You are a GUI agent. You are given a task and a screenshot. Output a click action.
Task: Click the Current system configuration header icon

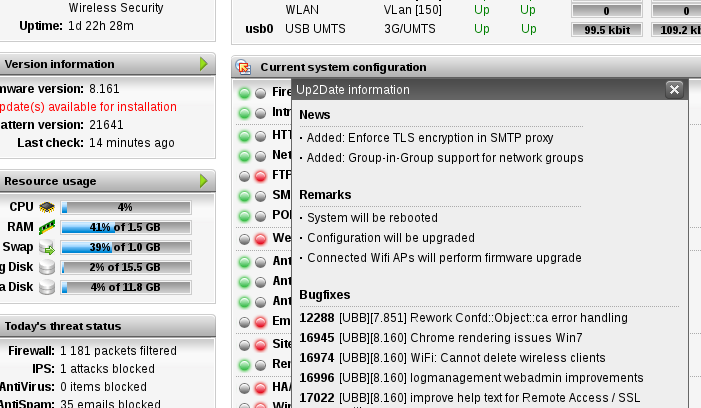243,68
